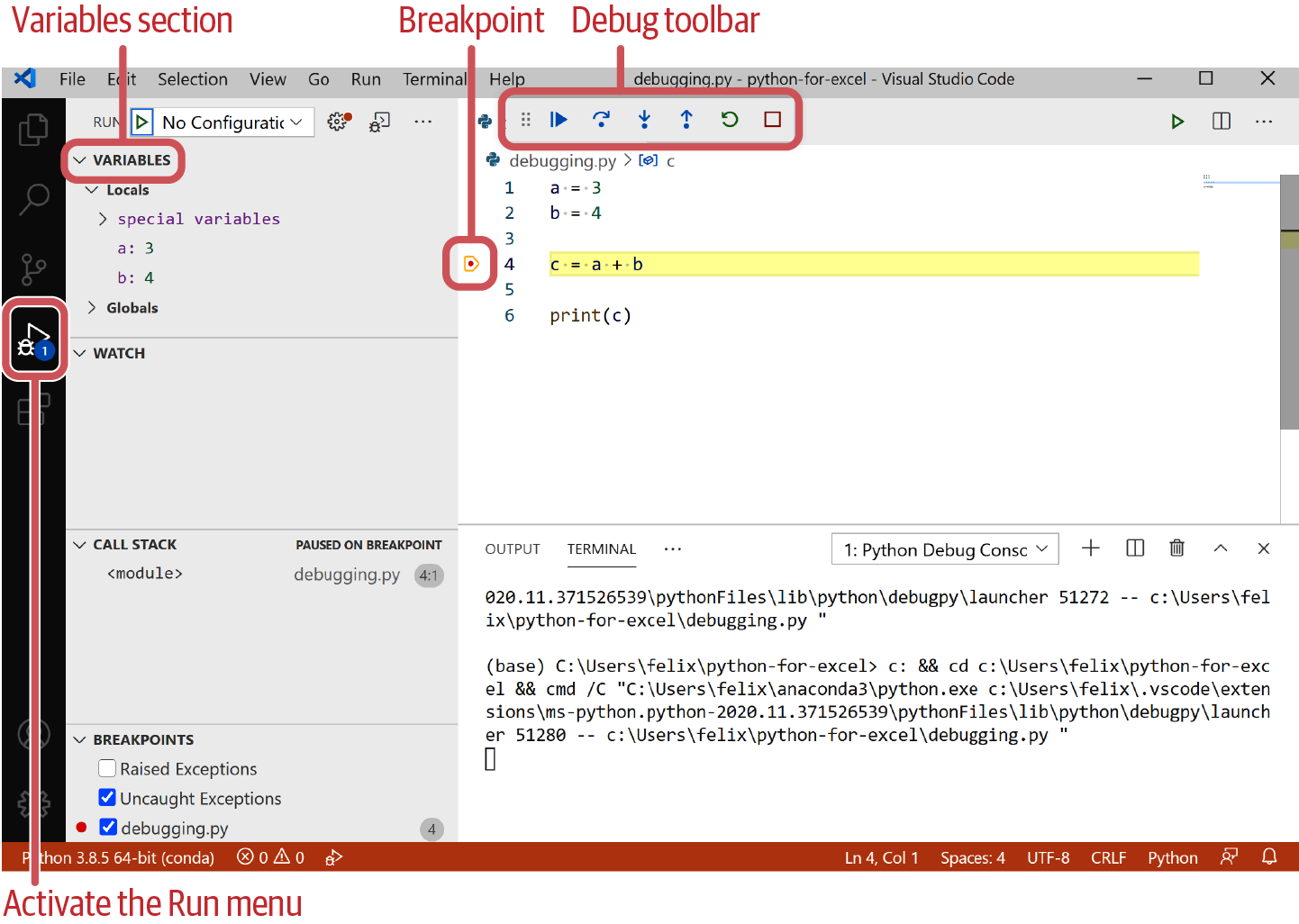Collapse the CALL STACK section
This screenshot has height=924, width=1299.
(80, 545)
